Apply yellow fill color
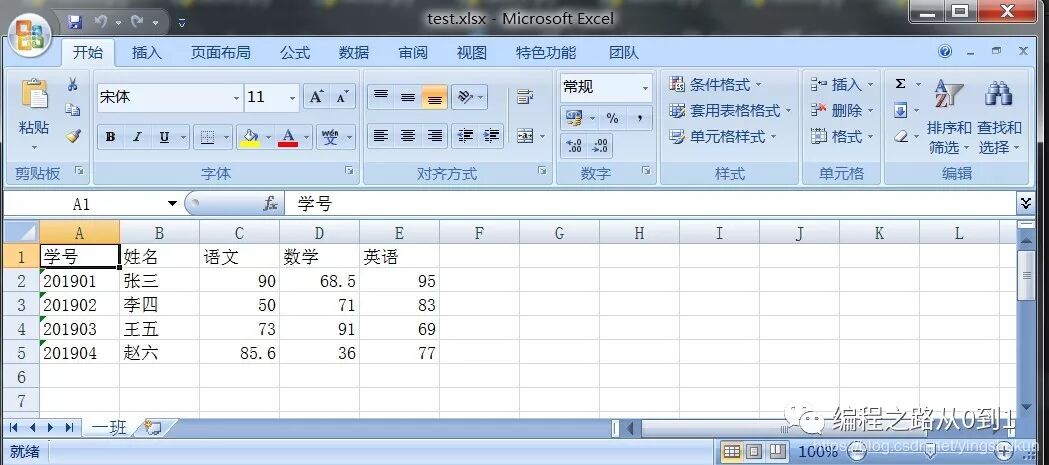1049x465 pixels. coord(251,137)
